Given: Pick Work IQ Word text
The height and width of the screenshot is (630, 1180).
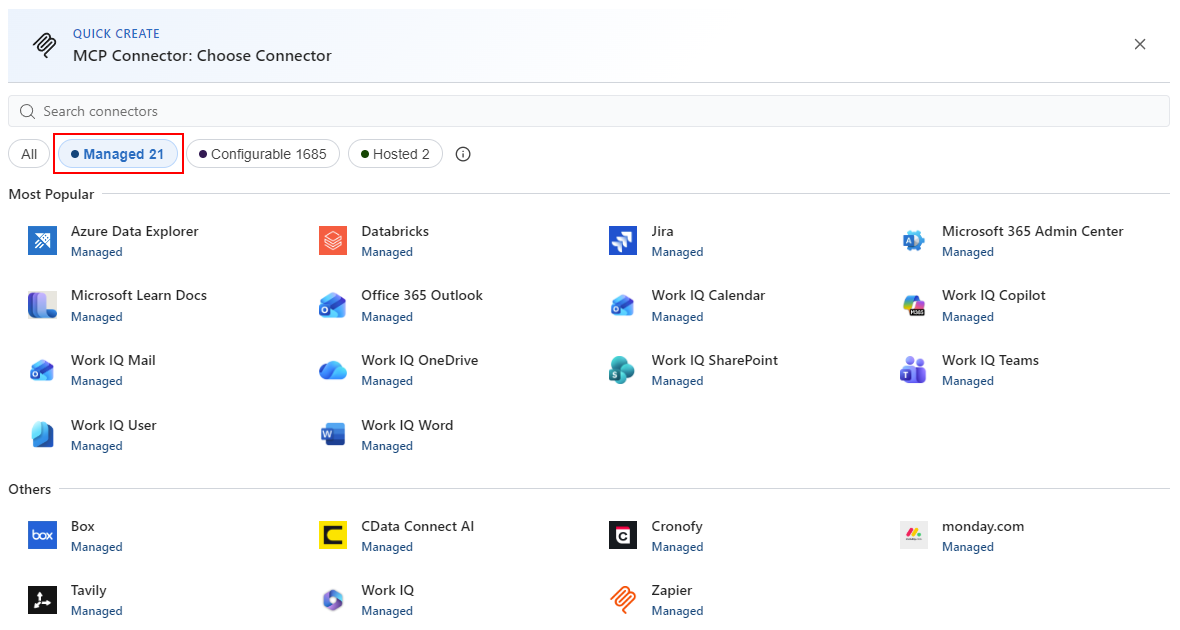Looking at the screenshot, I should pyautogui.click(x=407, y=425).
